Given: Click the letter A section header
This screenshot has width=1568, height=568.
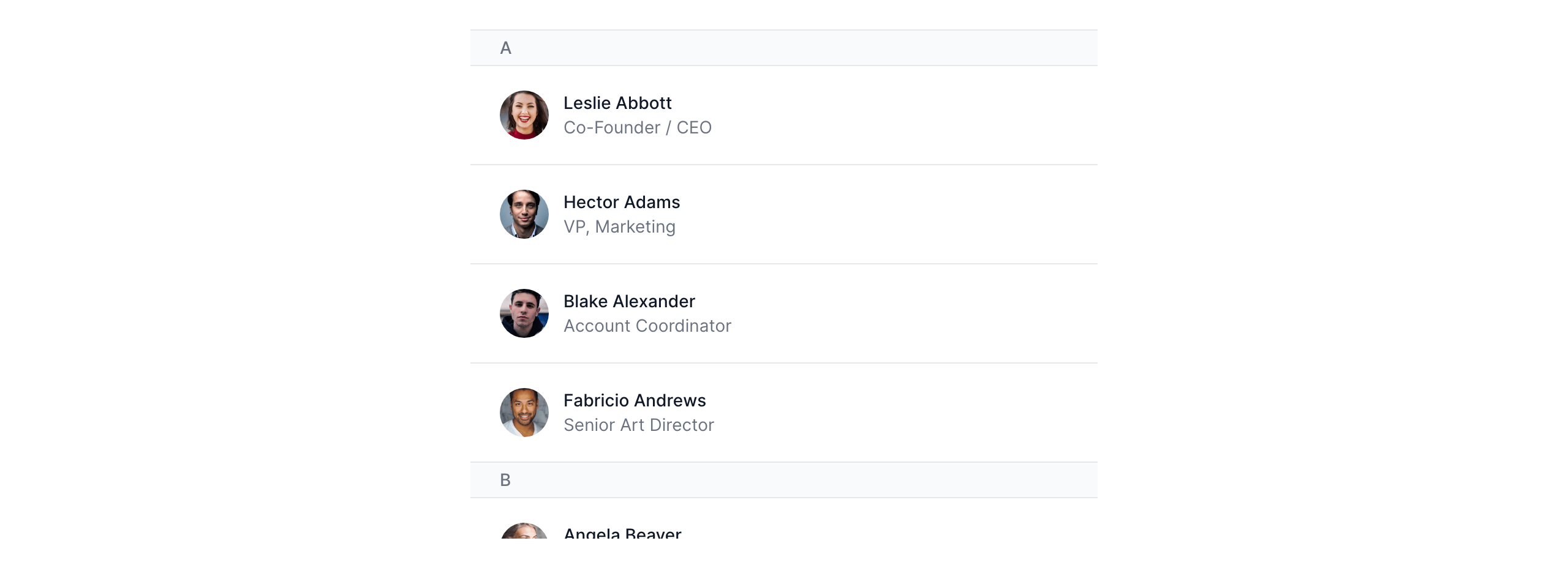Looking at the screenshot, I should [506, 48].
